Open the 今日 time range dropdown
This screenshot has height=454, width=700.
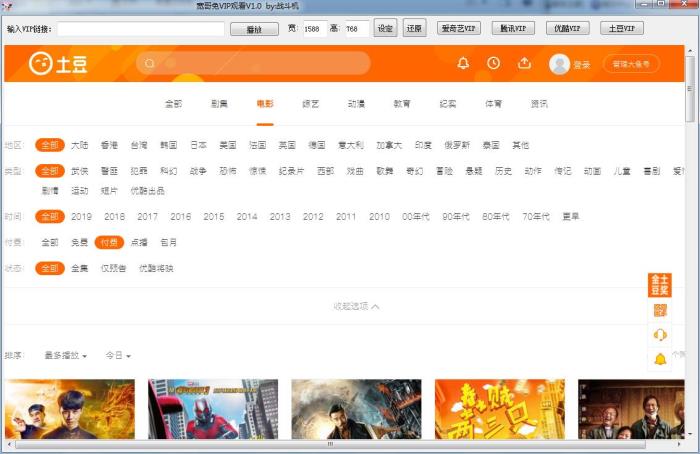118,355
